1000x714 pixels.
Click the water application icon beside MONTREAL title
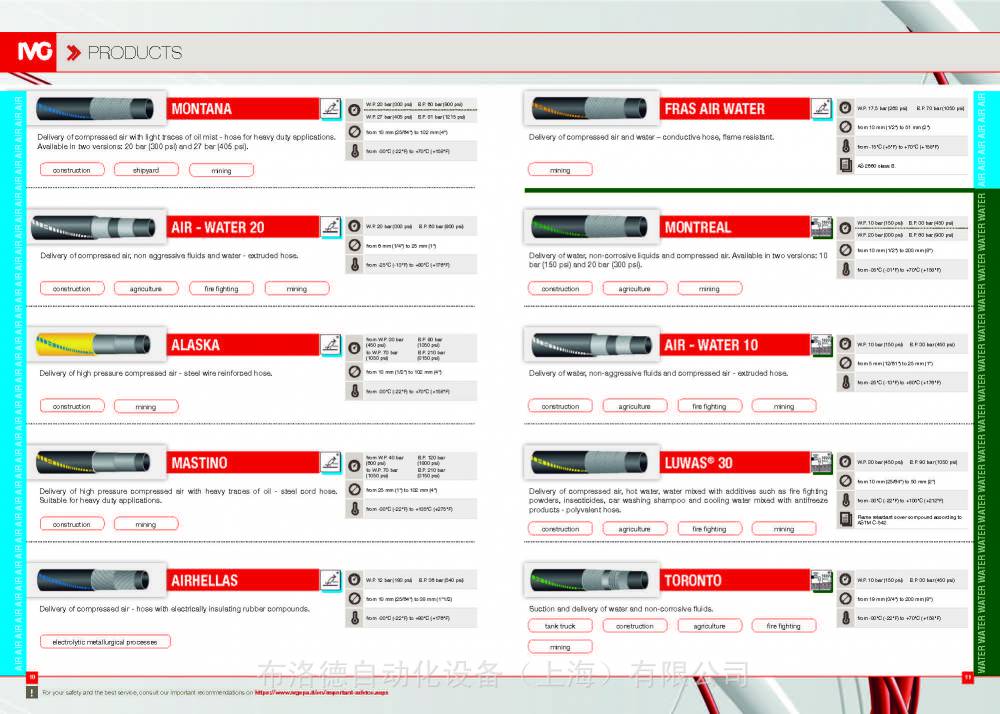(821, 227)
